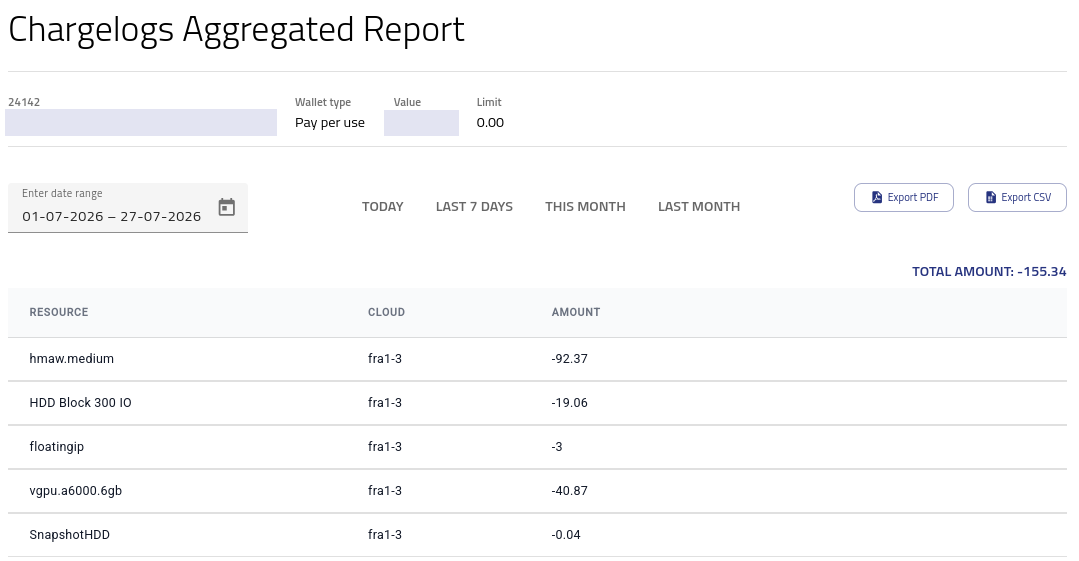Click the amount -92.37
This screenshot has width=1079, height=561.
(x=569, y=359)
